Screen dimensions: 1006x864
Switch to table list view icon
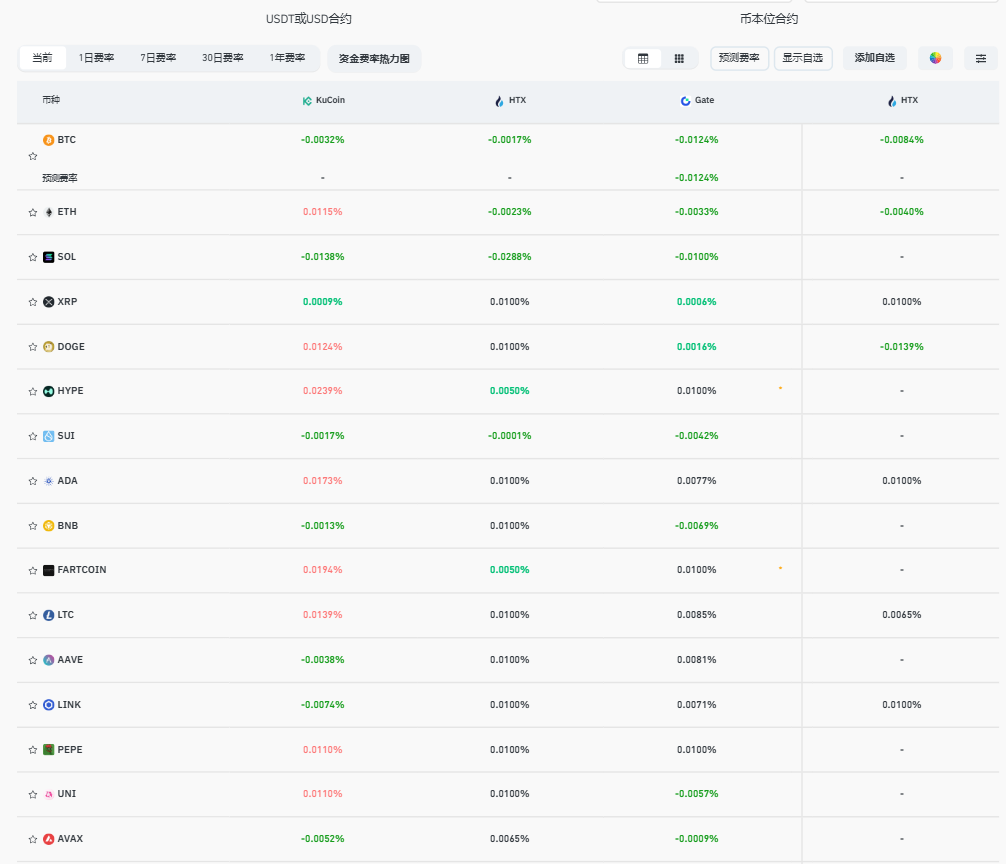[643, 59]
